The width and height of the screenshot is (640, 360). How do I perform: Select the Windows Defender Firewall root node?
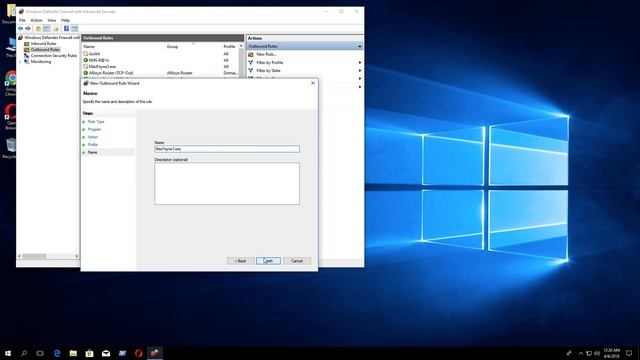click(51, 38)
